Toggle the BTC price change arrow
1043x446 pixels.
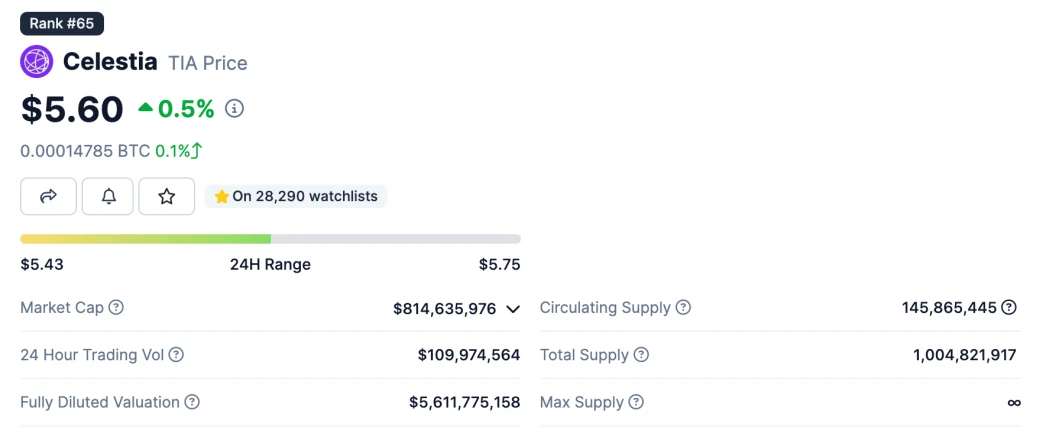point(197,151)
